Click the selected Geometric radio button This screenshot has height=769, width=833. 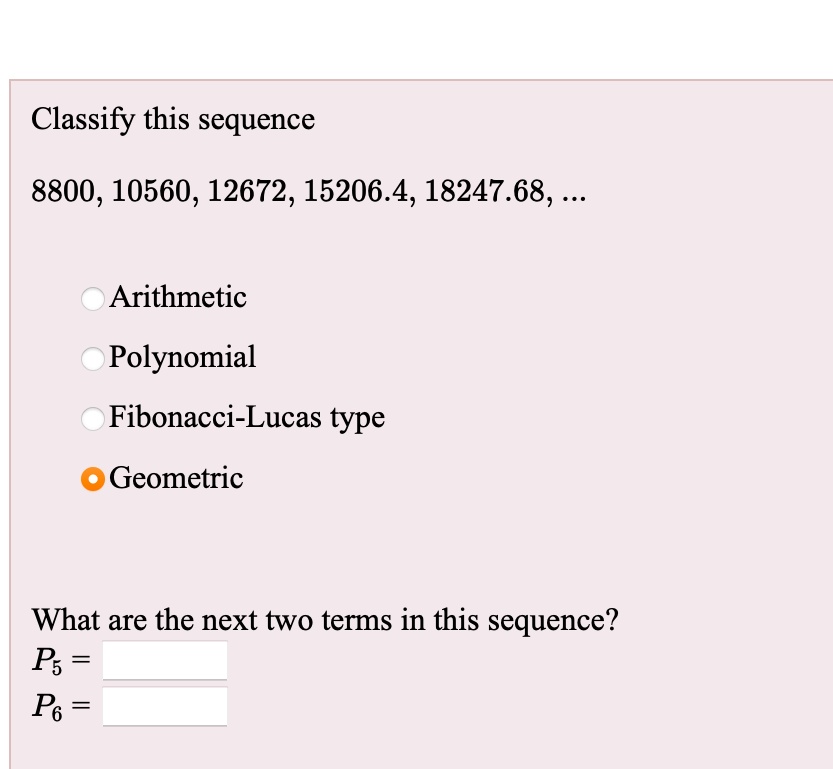pos(92,479)
